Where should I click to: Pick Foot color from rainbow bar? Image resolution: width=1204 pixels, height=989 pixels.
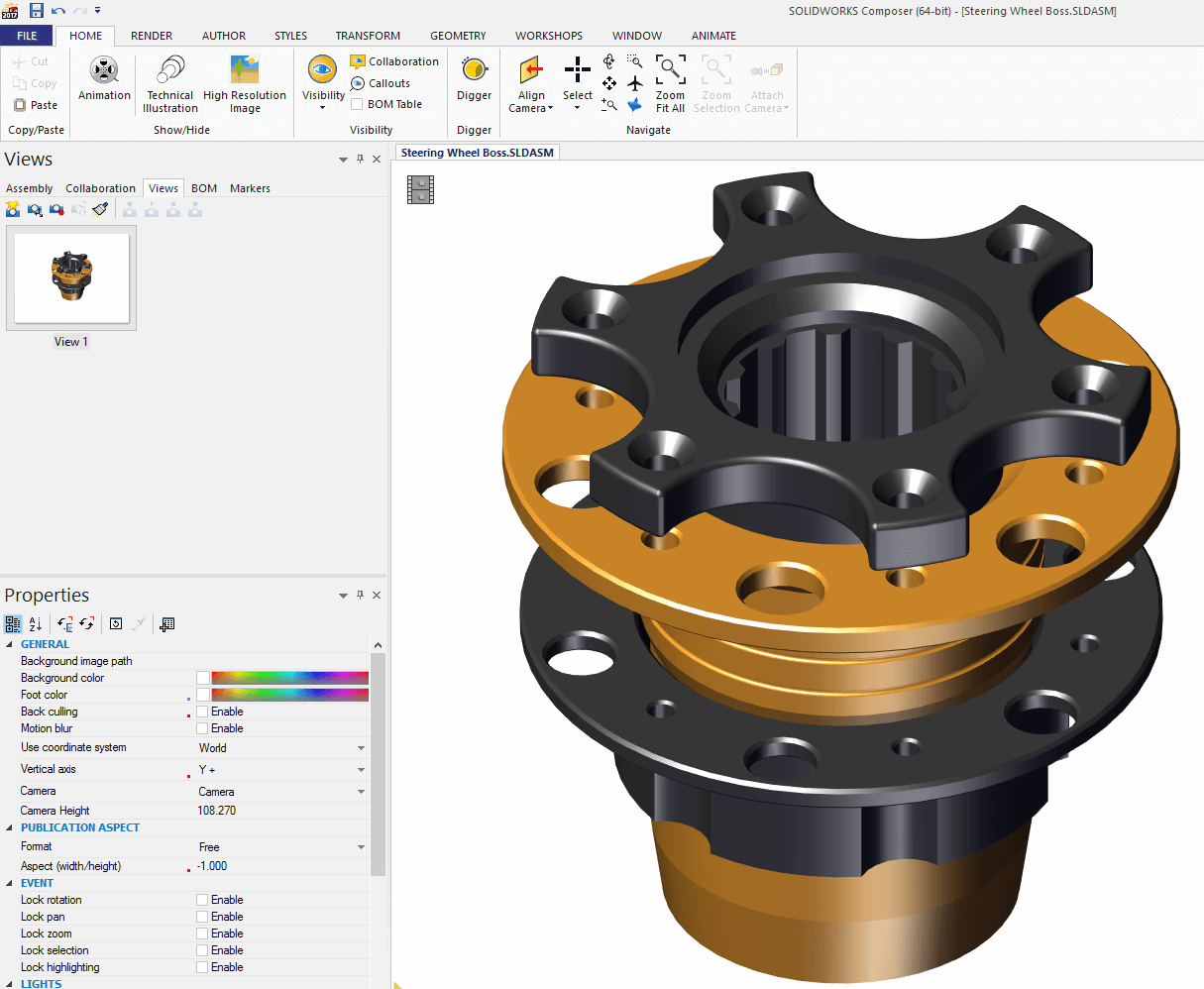click(x=289, y=695)
